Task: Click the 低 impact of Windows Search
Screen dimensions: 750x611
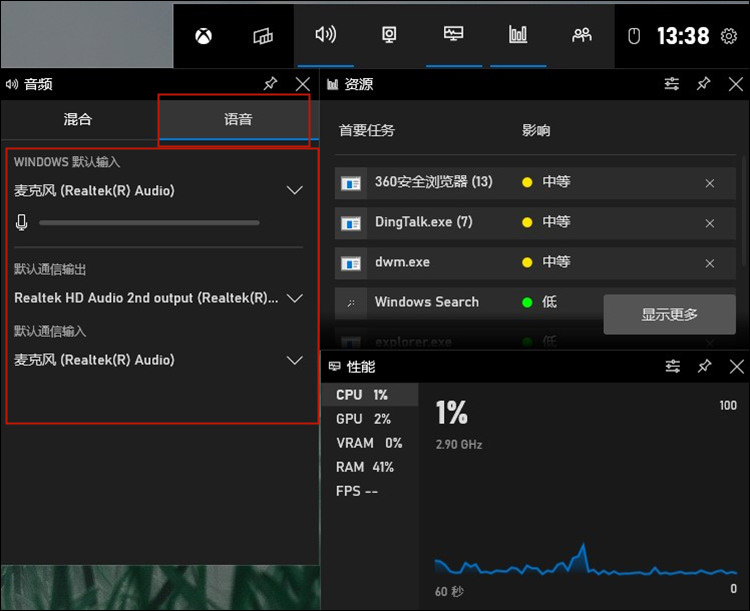Action: pyautogui.click(x=549, y=302)
